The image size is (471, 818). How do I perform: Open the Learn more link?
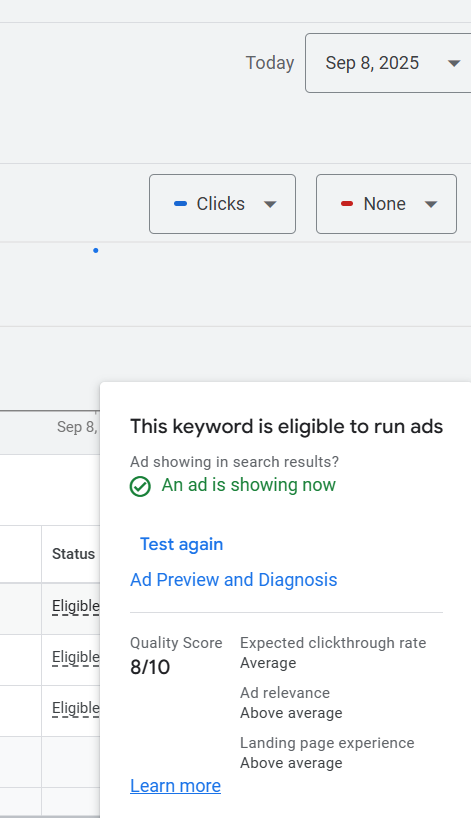coord(175,786)
